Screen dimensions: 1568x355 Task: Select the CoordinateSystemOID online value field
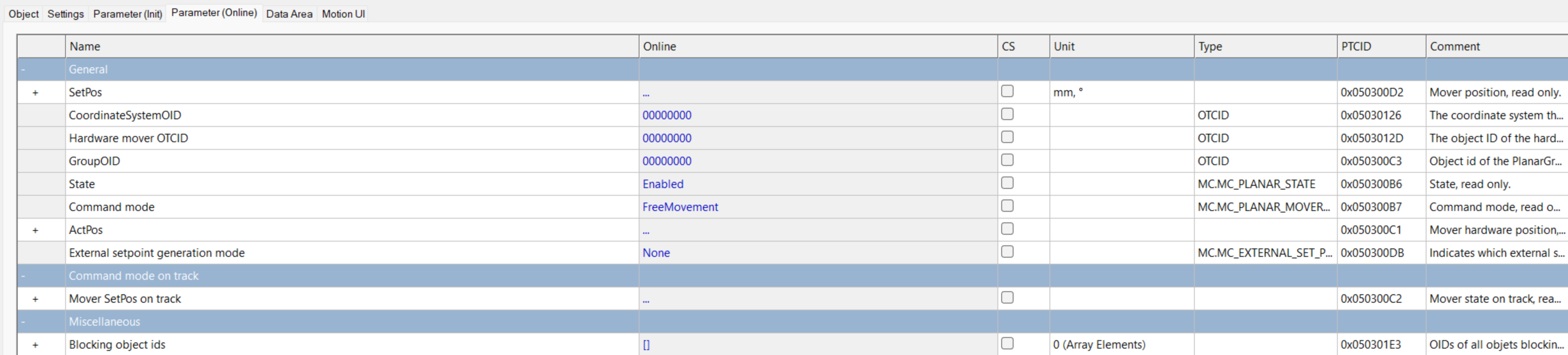[667, 115]
